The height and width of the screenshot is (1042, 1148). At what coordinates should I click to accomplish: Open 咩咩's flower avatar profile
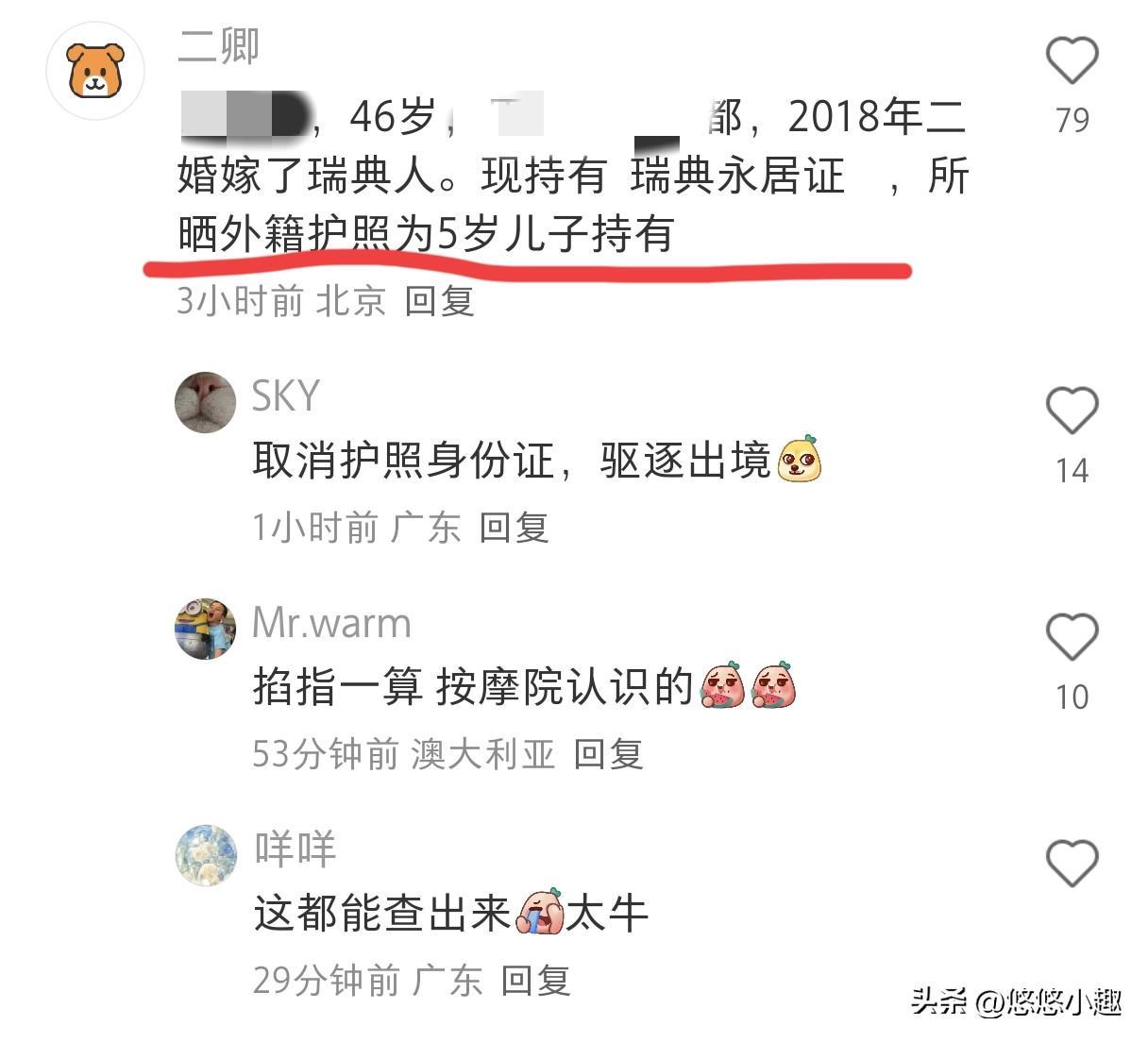[206, 855]
